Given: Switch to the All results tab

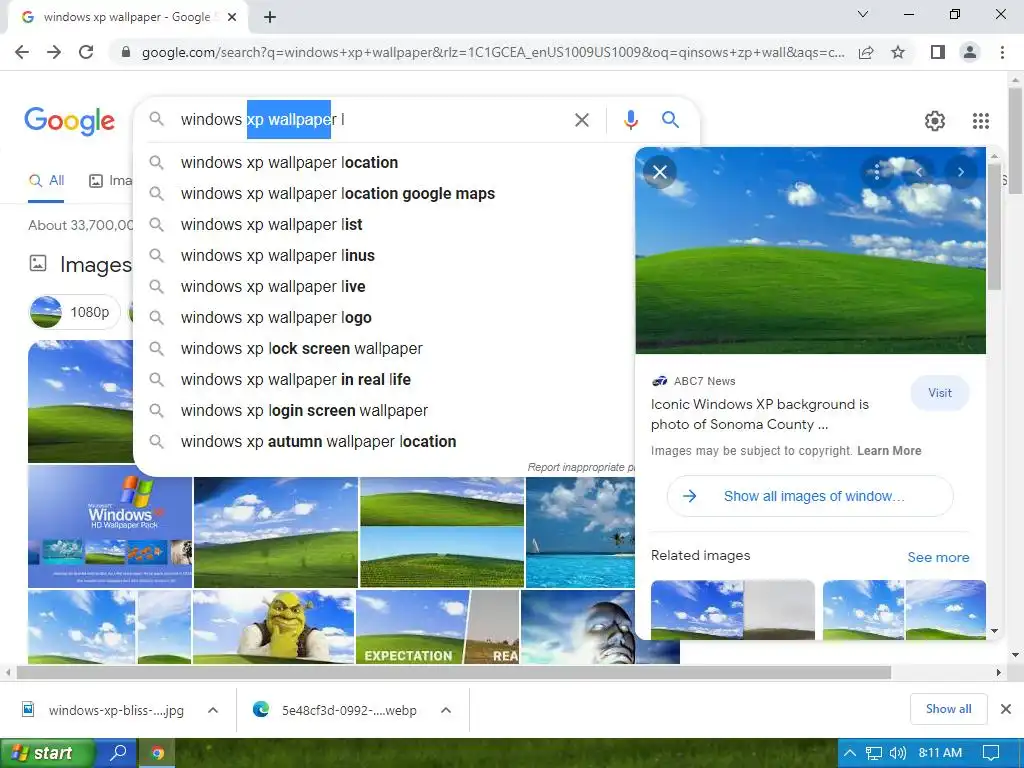Looking at the screenshot, I should tap(46, 181).
